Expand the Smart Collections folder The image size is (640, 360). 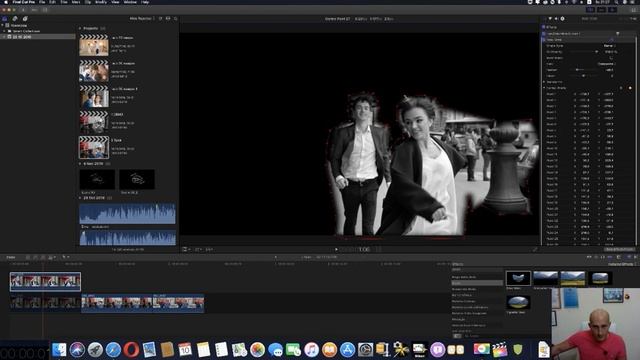pyautogui.click(x=4, y=31)
